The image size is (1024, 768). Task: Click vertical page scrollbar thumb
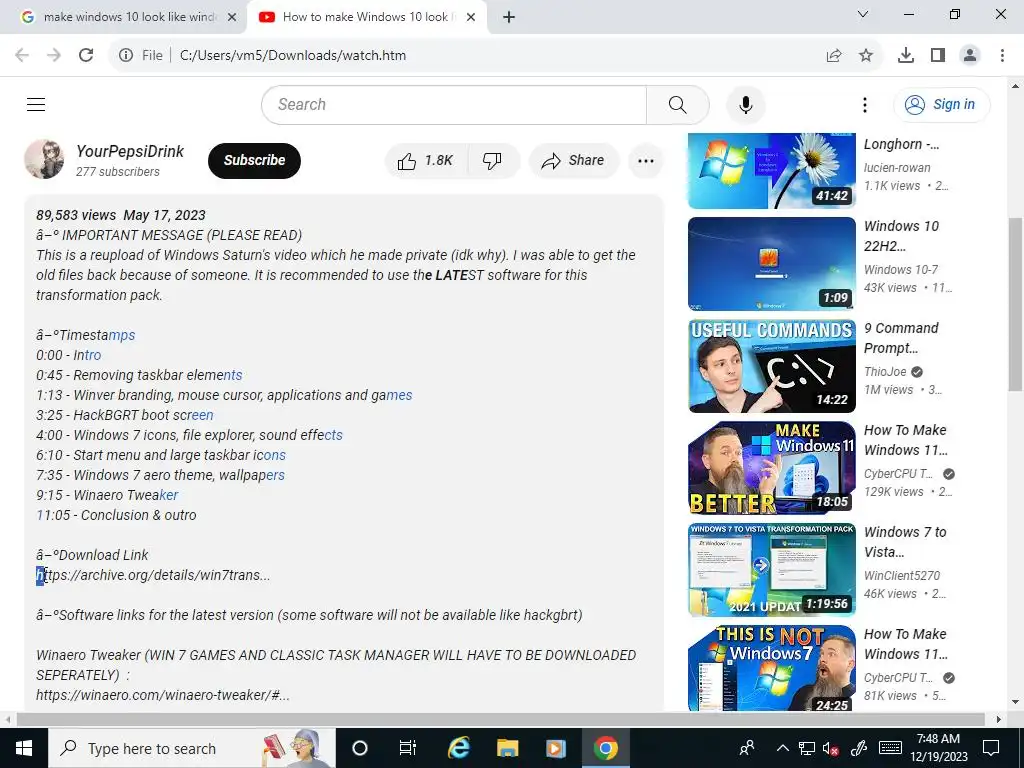click(x=1016, y=304)
